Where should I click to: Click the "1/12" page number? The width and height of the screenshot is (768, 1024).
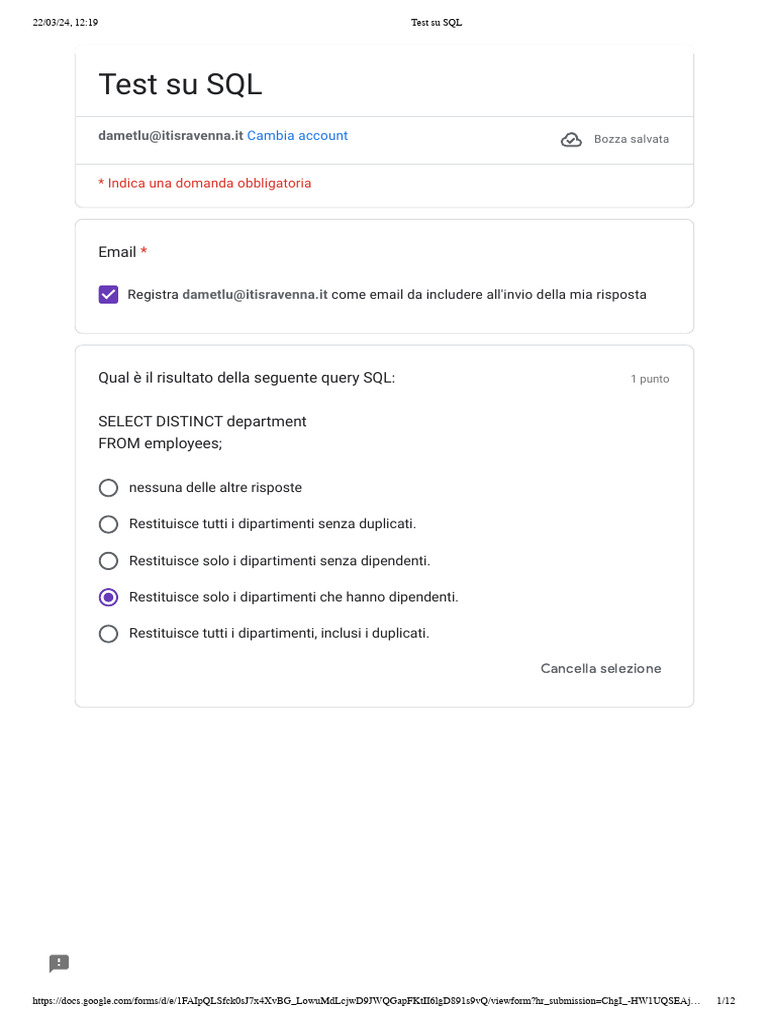[x=725, y=1001]
